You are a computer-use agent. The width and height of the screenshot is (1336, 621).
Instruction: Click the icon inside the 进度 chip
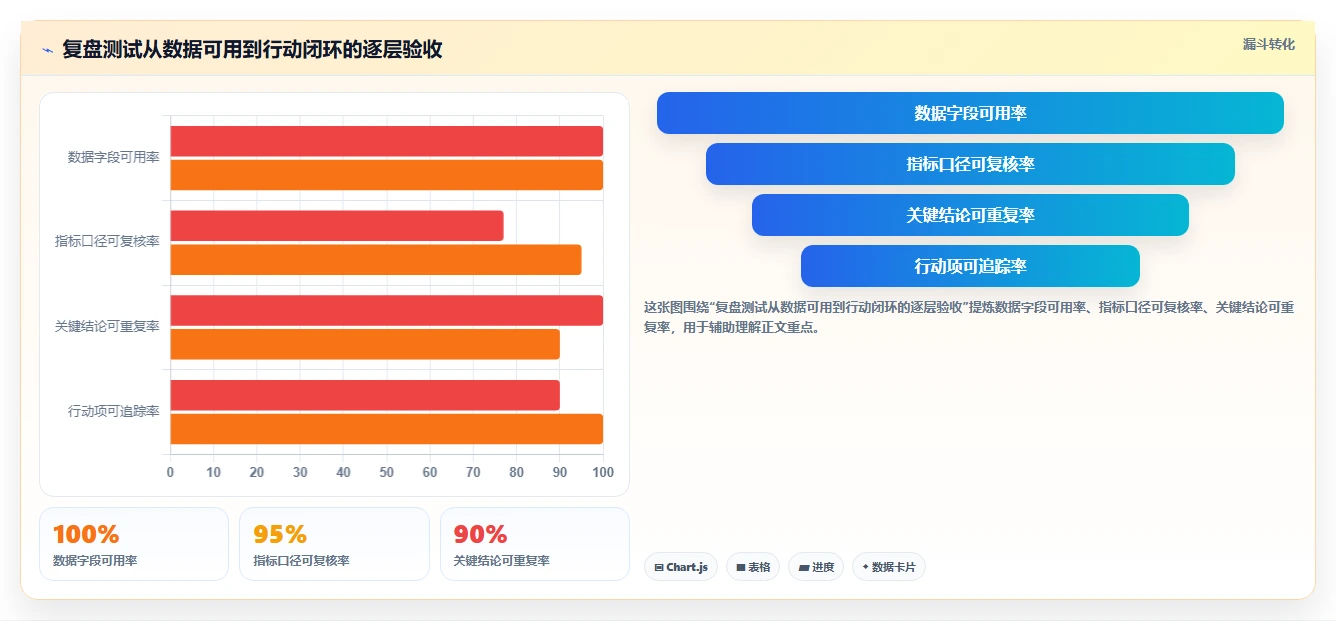pos(804,567)
